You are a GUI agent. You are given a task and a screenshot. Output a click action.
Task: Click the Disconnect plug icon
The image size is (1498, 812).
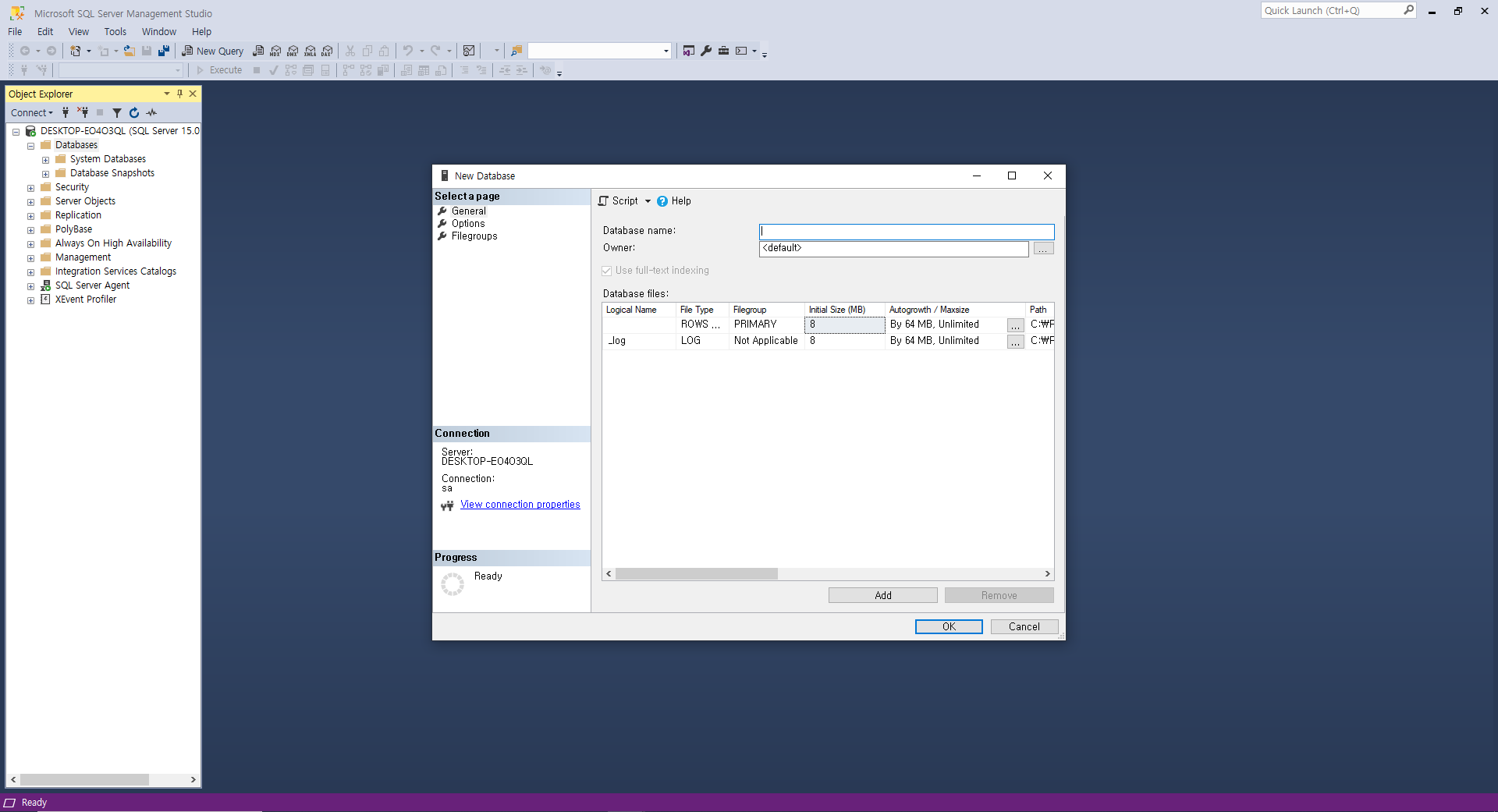[83, 112]
